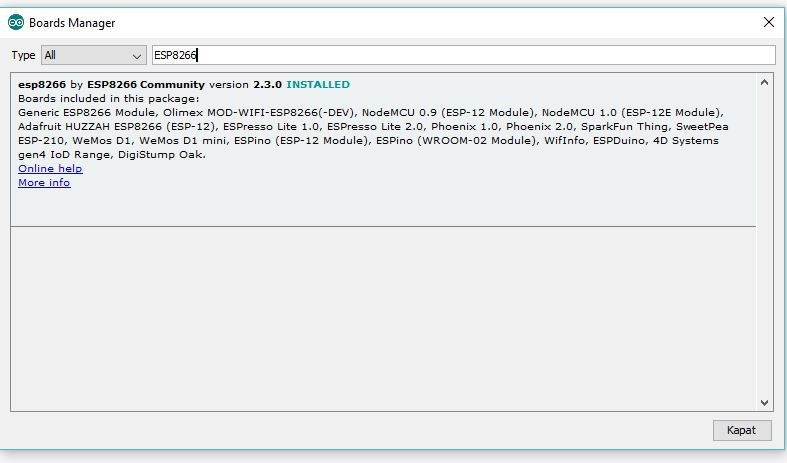Open the Online help link

tap(50, 169)
